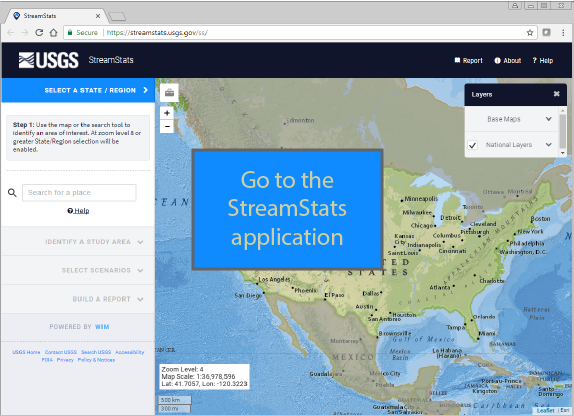Viewport: 574px width, 416px height.
Task: Open the map toolbox briefcase icon
Action: click(x=169, y=93)
